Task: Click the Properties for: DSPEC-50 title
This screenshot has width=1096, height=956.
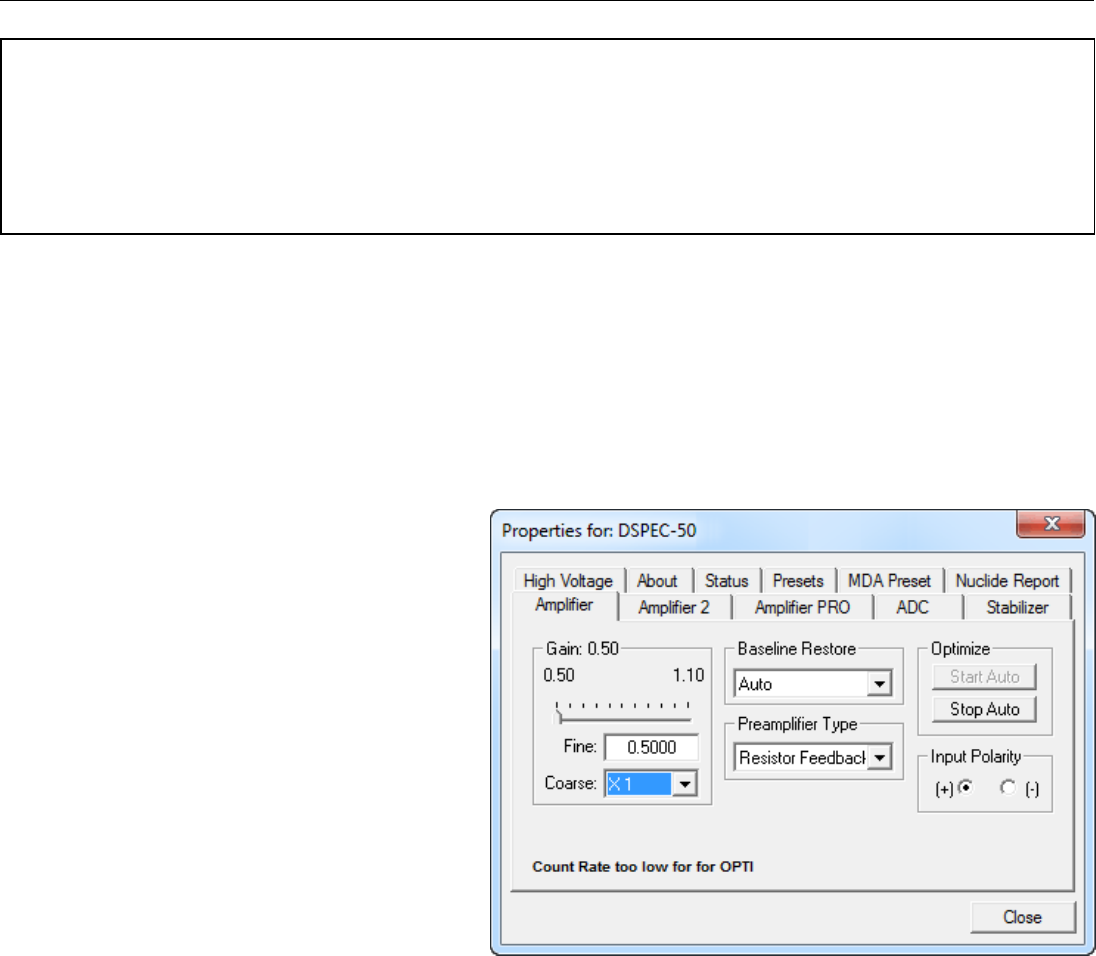Action: pyautogui.click(x=599, y=530)
